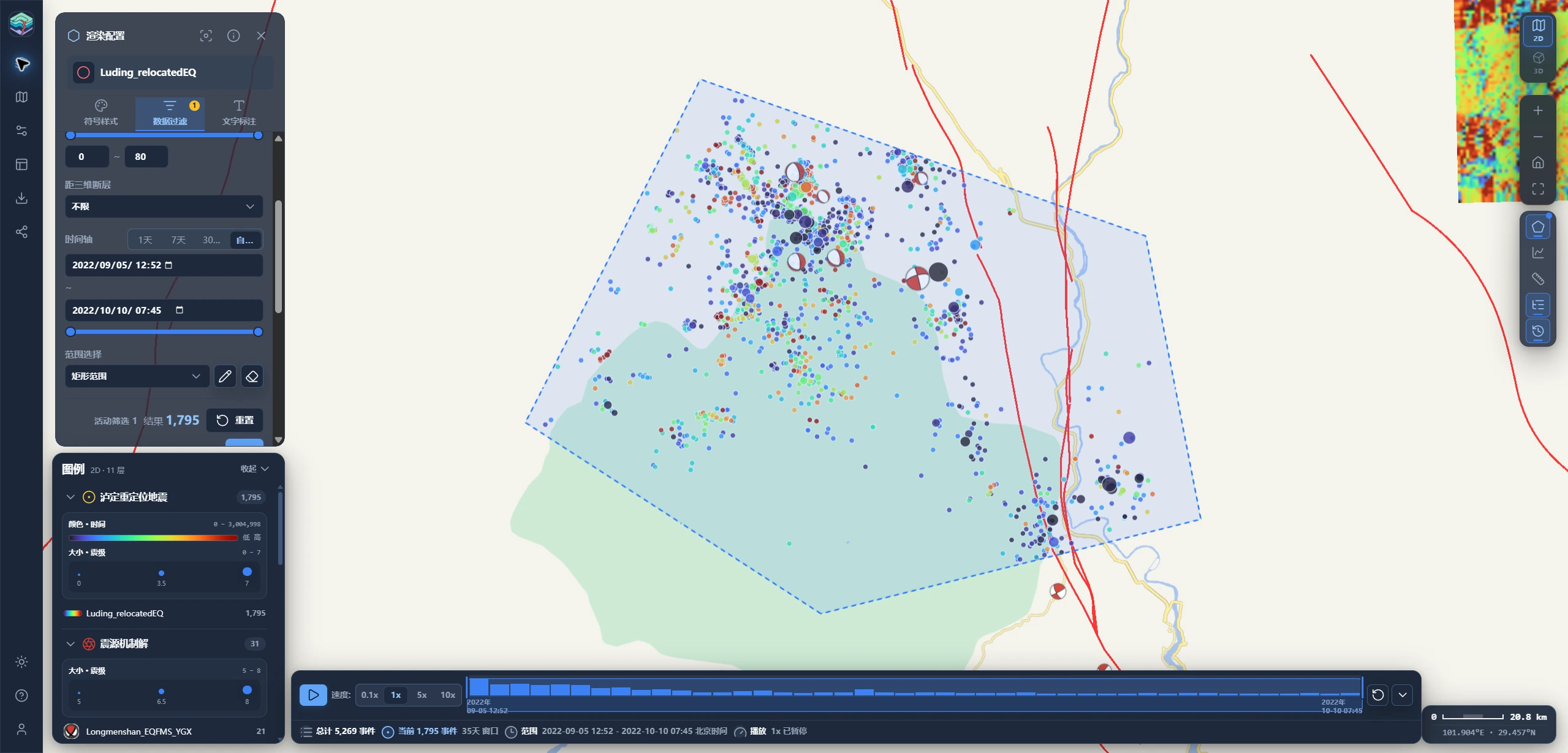Select the polygon selection tool
Screen dimensions: 1568x753
1538,227
